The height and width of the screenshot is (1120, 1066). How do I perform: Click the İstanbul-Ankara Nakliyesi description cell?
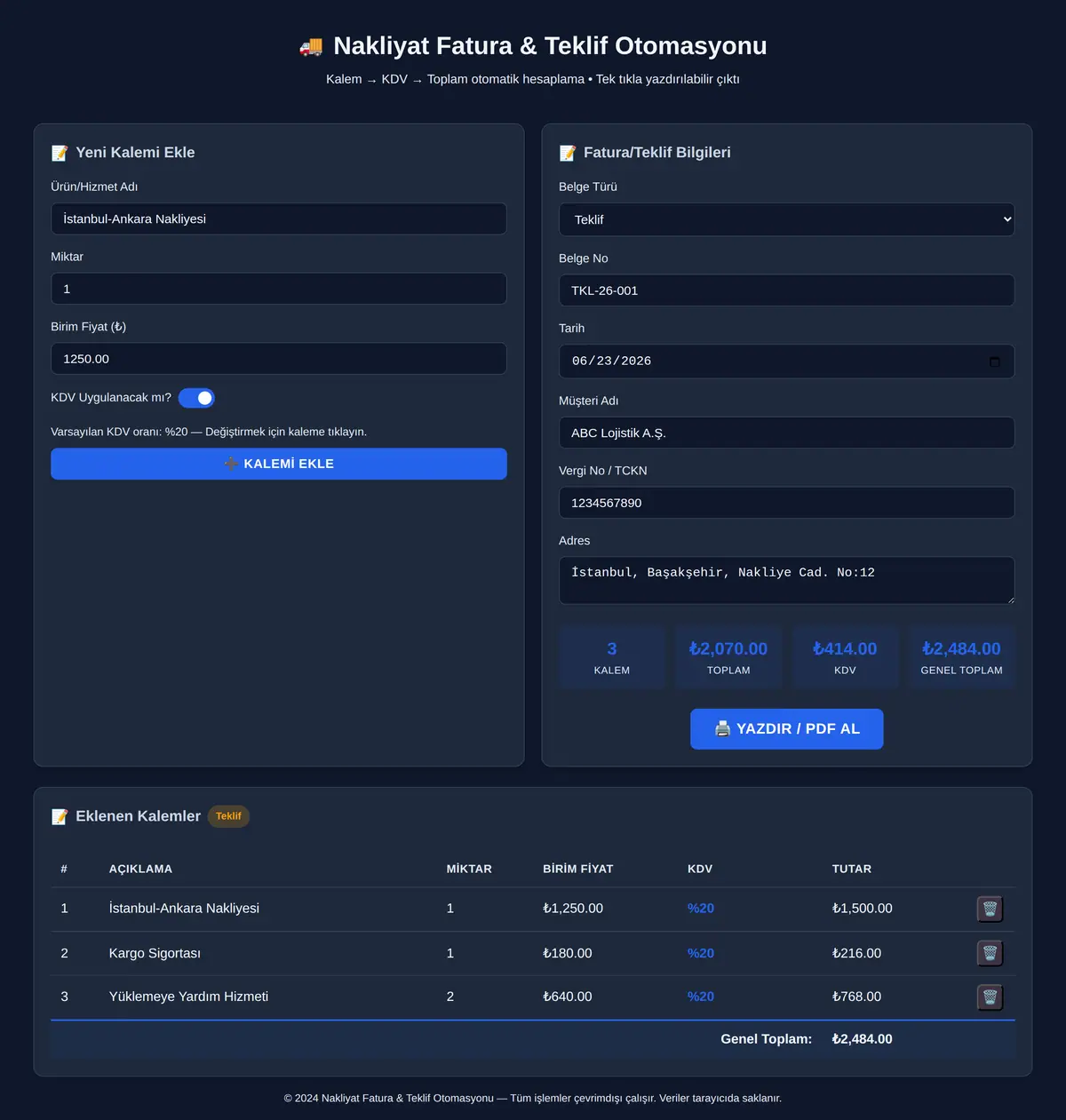(x=184, y=909)
